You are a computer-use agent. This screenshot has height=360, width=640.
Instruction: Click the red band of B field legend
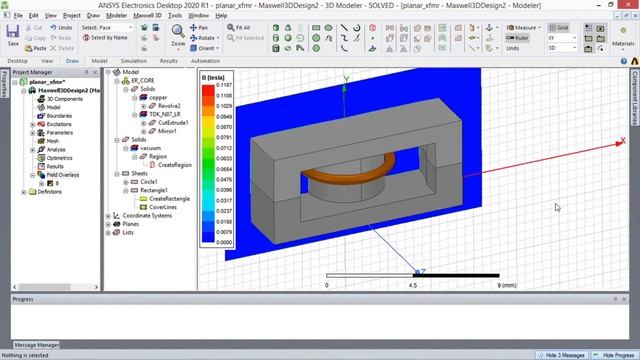(208, 90)
